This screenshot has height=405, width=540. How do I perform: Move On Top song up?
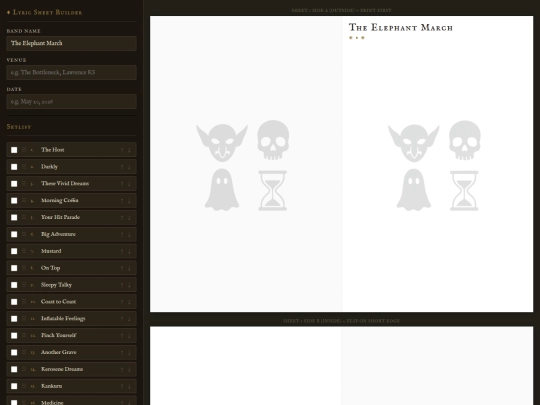point(122,268)
